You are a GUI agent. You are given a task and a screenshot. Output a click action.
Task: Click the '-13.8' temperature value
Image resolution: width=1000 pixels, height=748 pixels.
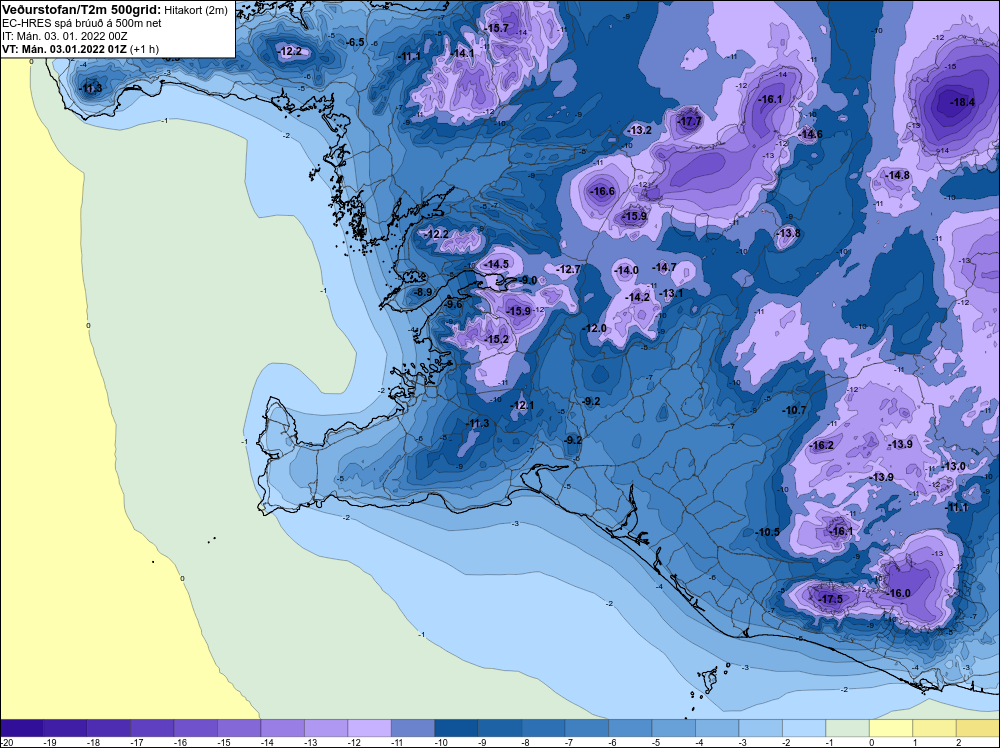point(788,233)
